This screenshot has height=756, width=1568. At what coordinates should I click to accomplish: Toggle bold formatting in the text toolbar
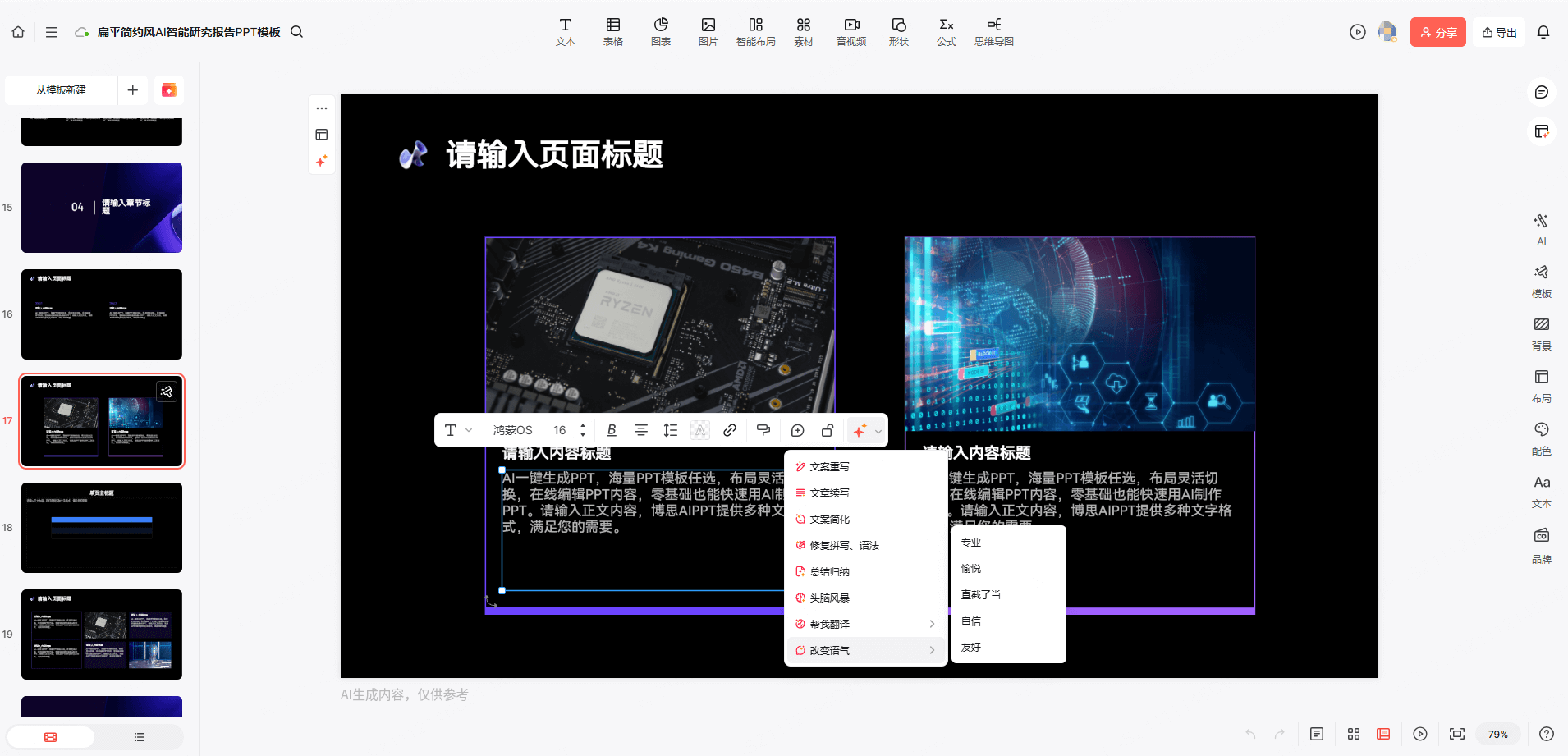[x=611, y=429]
